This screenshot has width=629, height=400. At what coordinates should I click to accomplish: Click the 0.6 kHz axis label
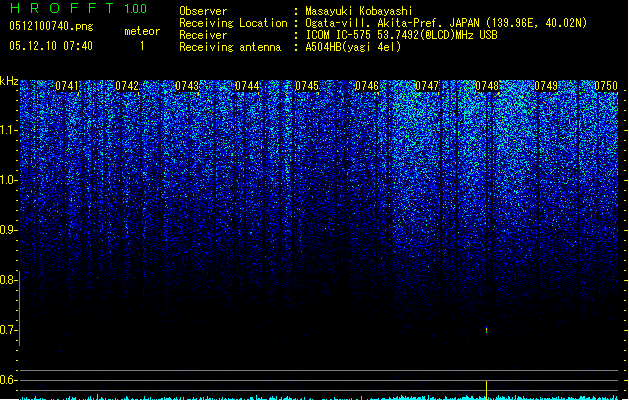coord(8,380)
